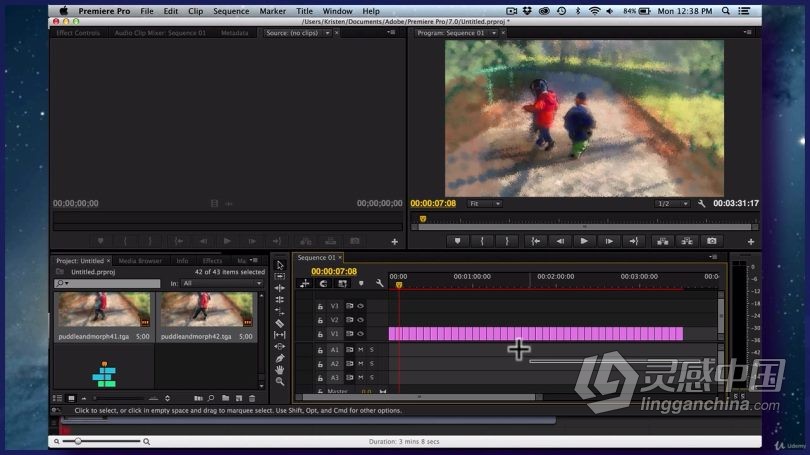Open Project sort icons menu
The height and width of the screenshot is (455, 810).
click(167, 398)
